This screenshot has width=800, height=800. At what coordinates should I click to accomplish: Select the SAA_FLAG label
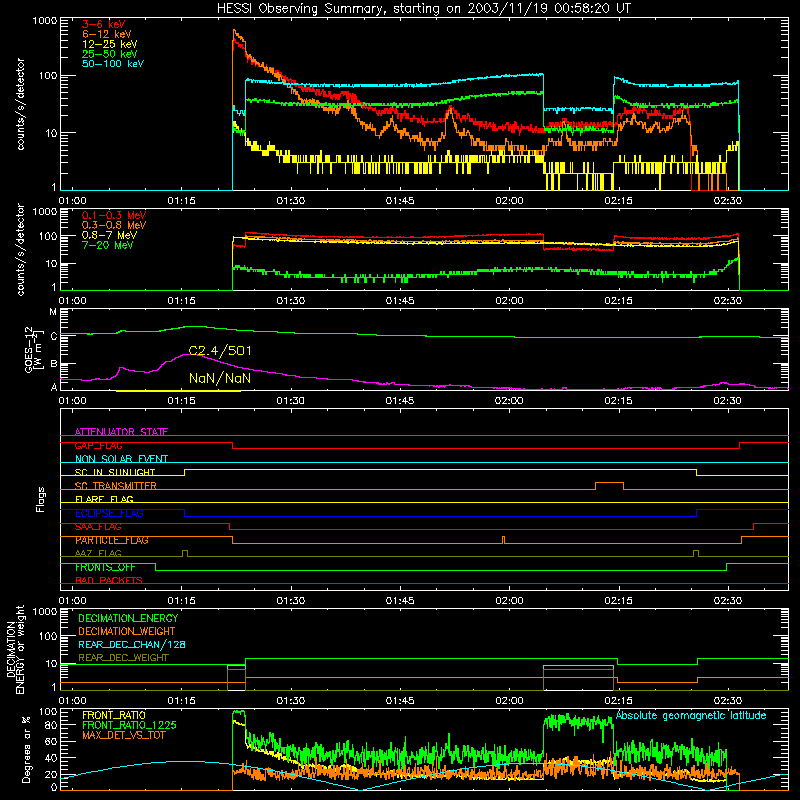[98, 527]
